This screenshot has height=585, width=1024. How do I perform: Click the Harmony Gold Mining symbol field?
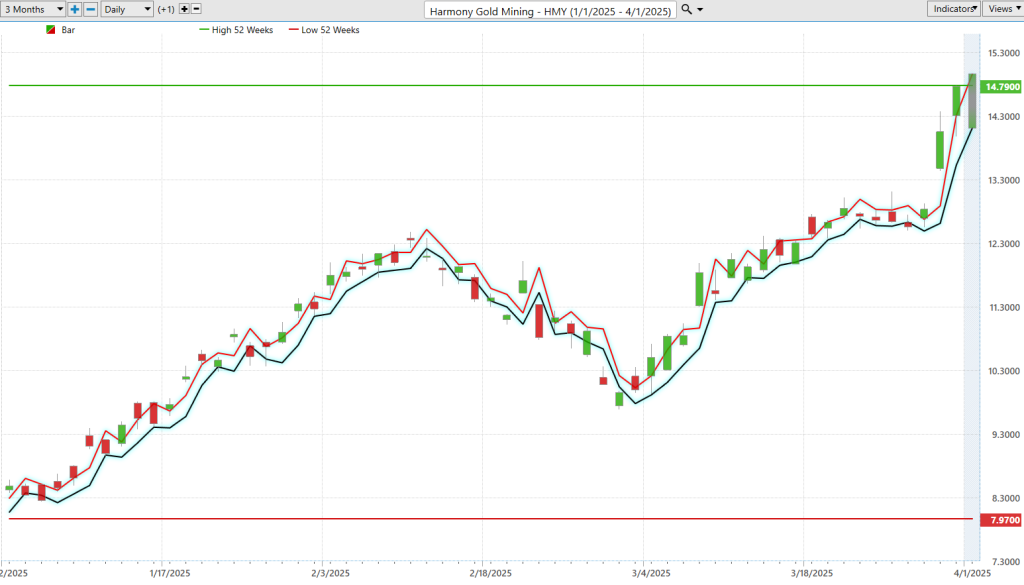tap(550, 10)
